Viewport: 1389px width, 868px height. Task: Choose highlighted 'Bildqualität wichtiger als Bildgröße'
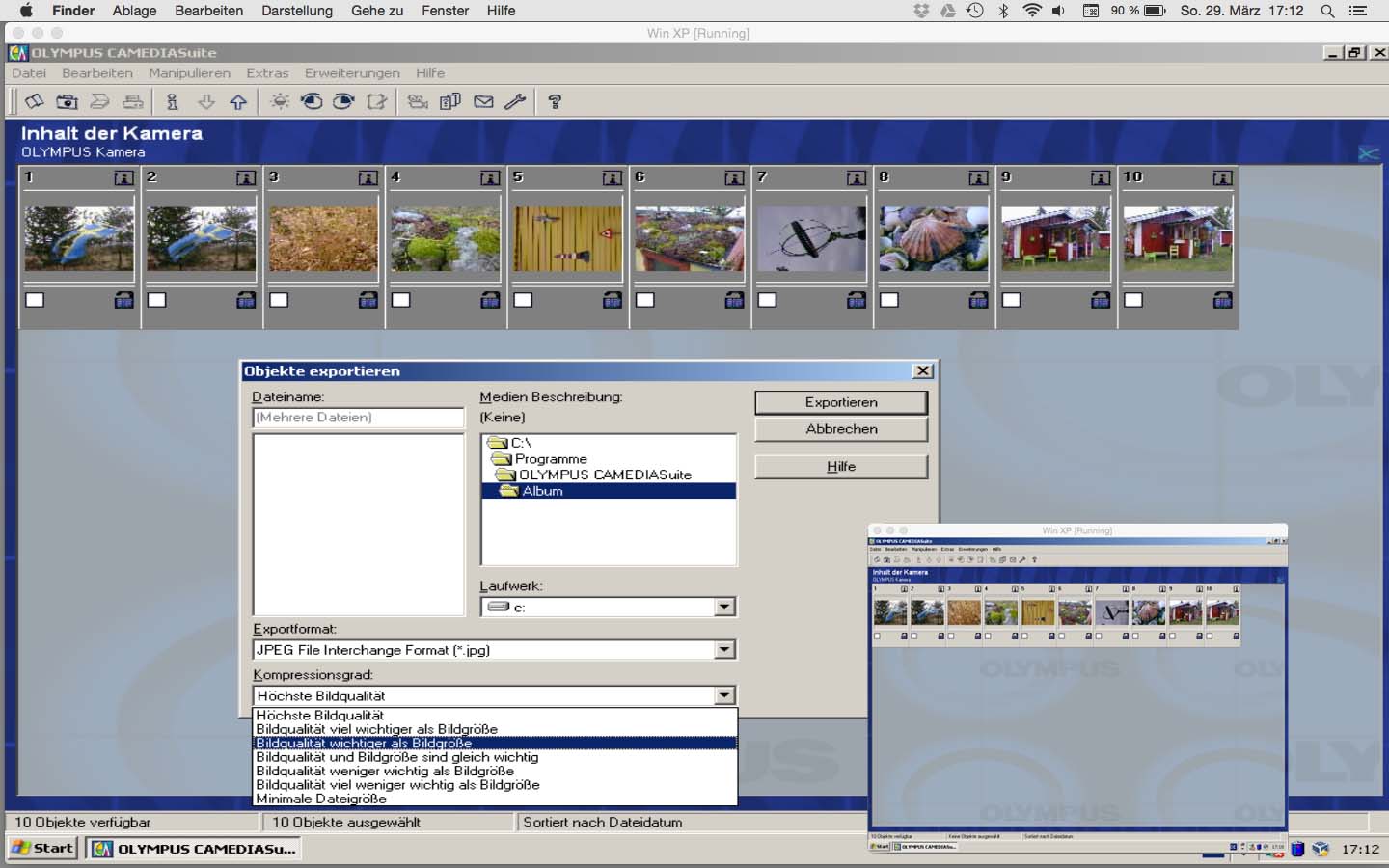[x=495, y=743]
